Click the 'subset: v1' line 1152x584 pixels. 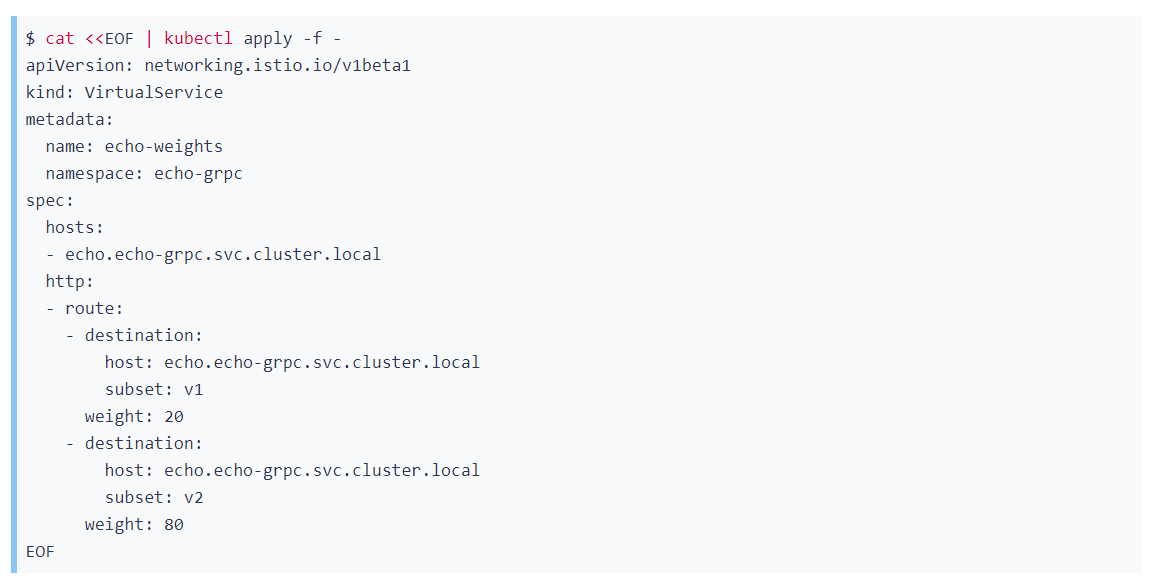(154, 389)
